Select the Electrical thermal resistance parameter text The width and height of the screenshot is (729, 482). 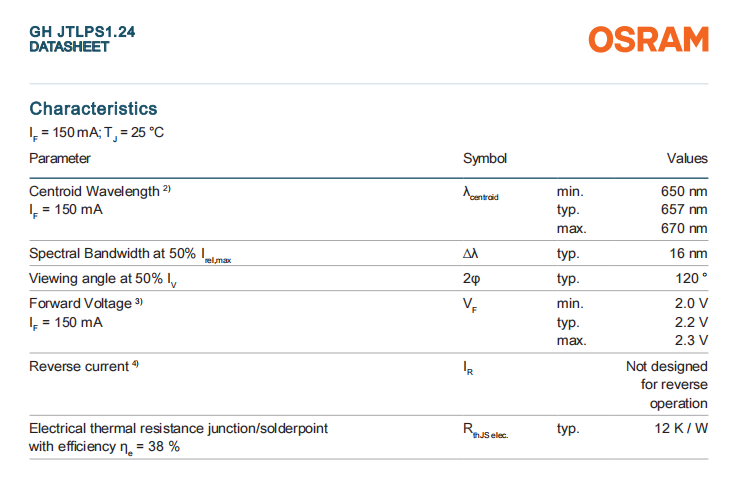click(178, 428)
